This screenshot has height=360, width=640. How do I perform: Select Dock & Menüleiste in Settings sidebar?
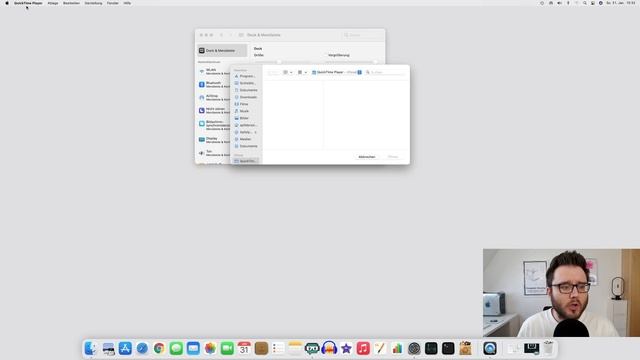coord(222,51)
